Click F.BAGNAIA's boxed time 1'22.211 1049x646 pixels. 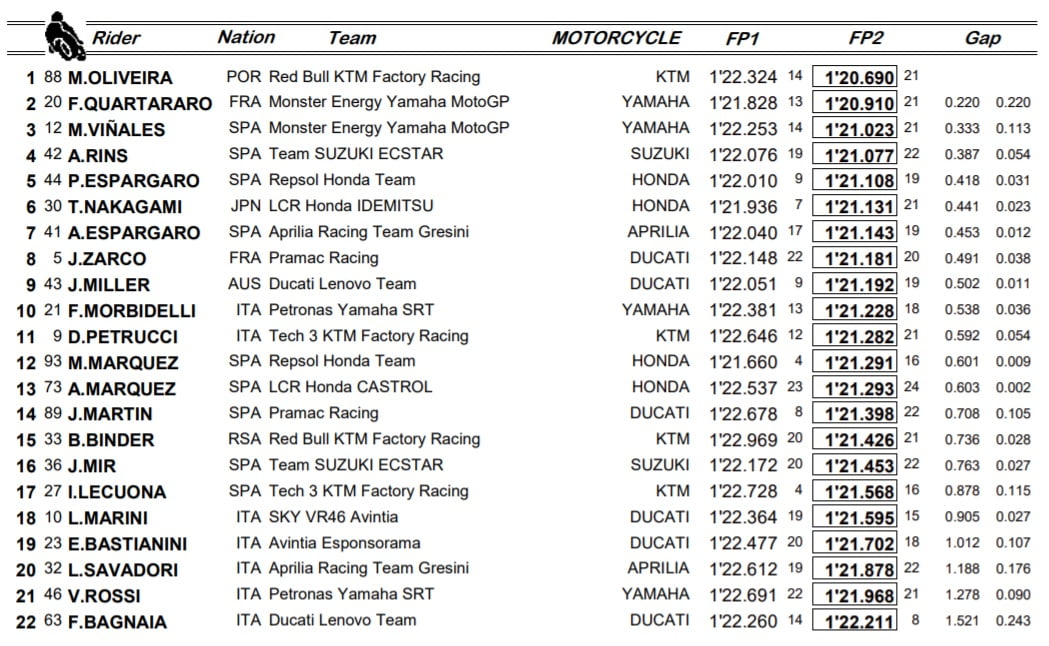(x=855, y=621)
